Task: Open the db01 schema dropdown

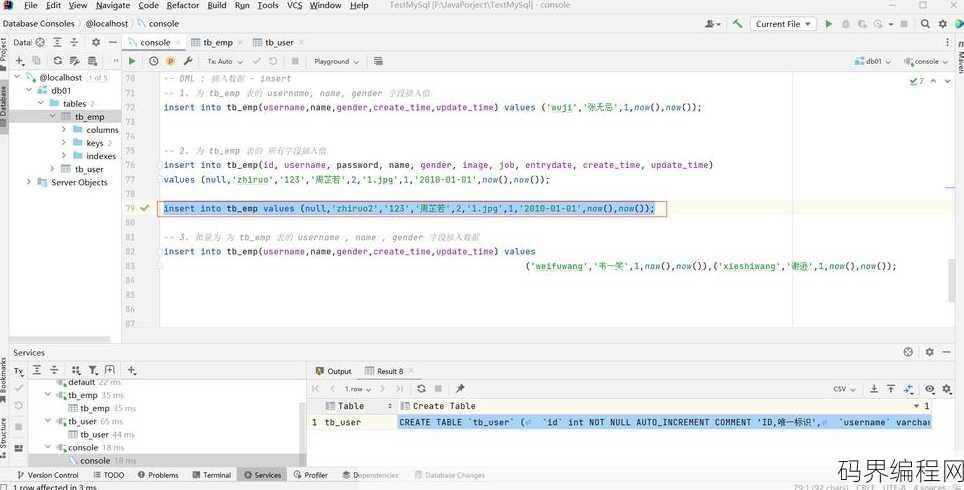Action: (x=872, y=61)
